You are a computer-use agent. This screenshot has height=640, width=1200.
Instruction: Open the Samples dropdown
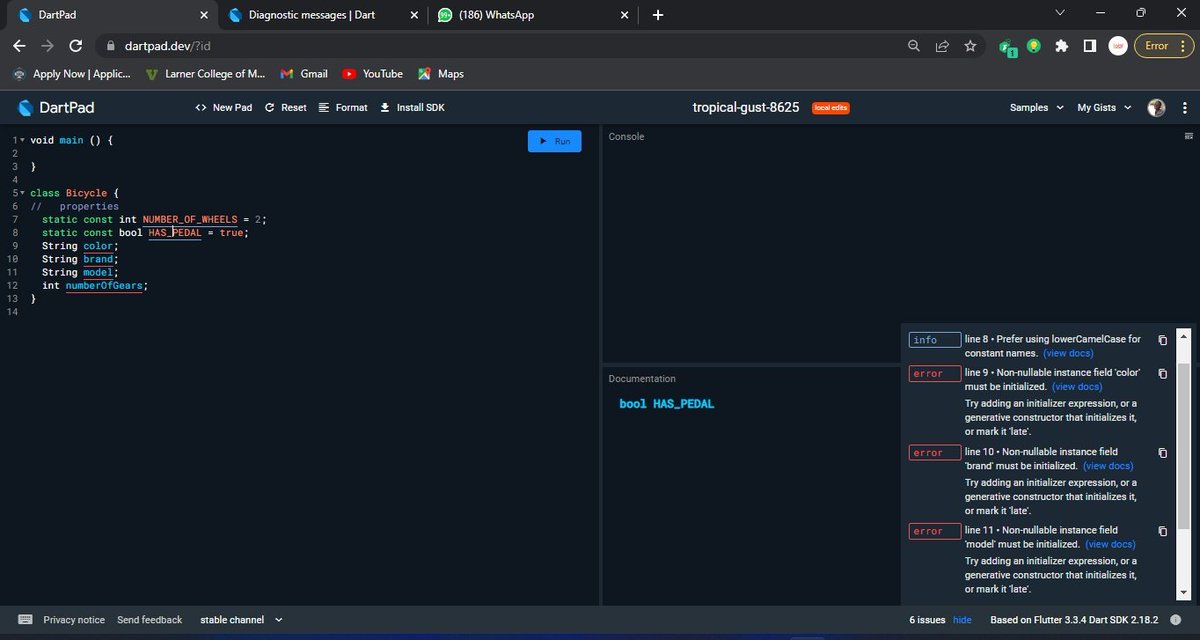click(1036, 107)
